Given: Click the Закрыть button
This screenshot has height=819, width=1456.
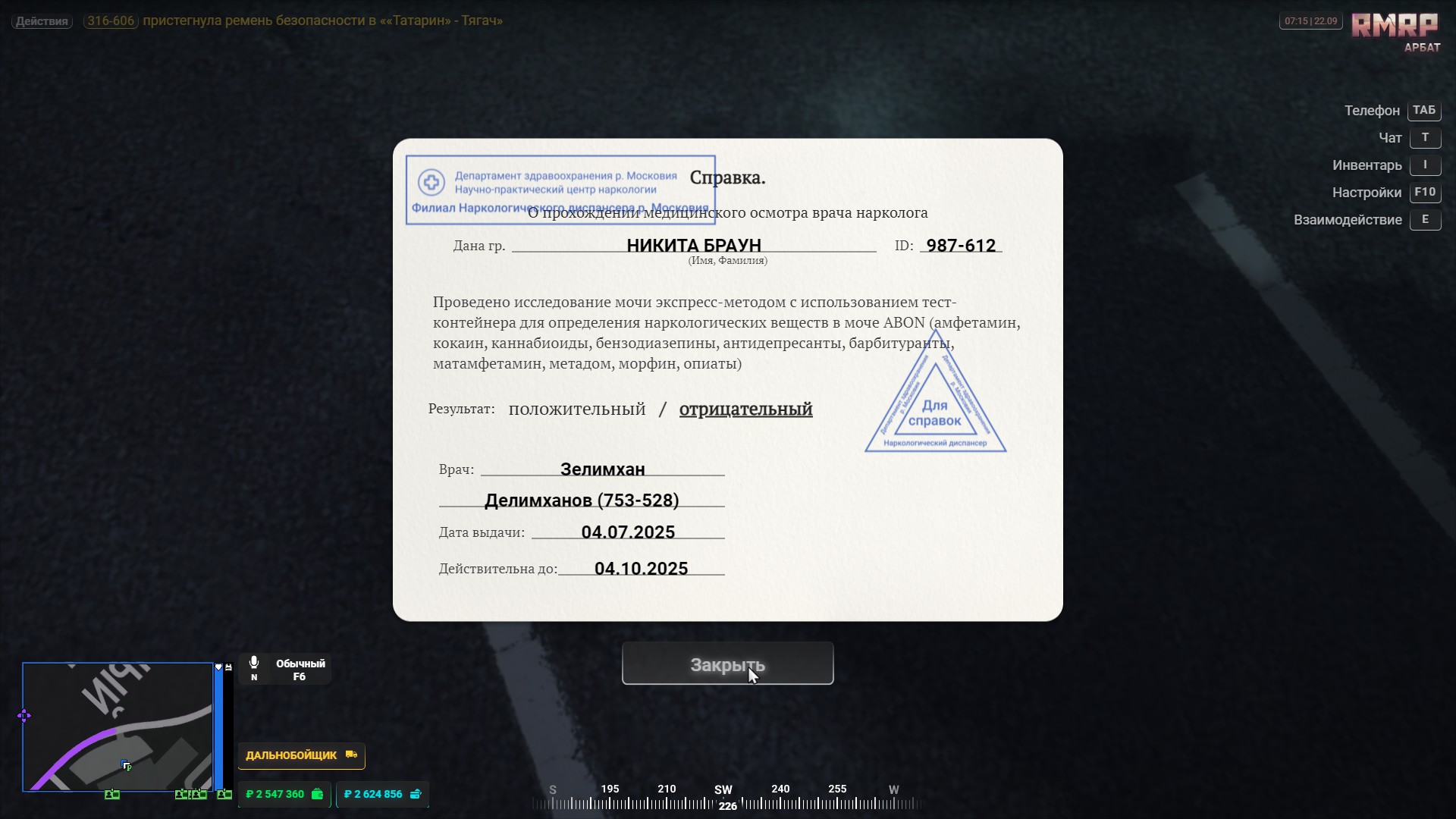Looking at the screenshot, I should pos(727,664).
